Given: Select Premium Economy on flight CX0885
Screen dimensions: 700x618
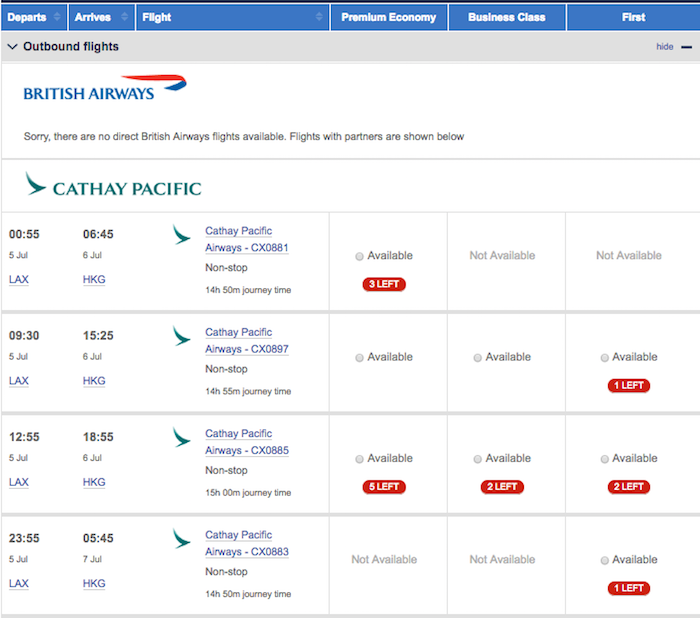Looking at the screenshot, I should (359, 459).
